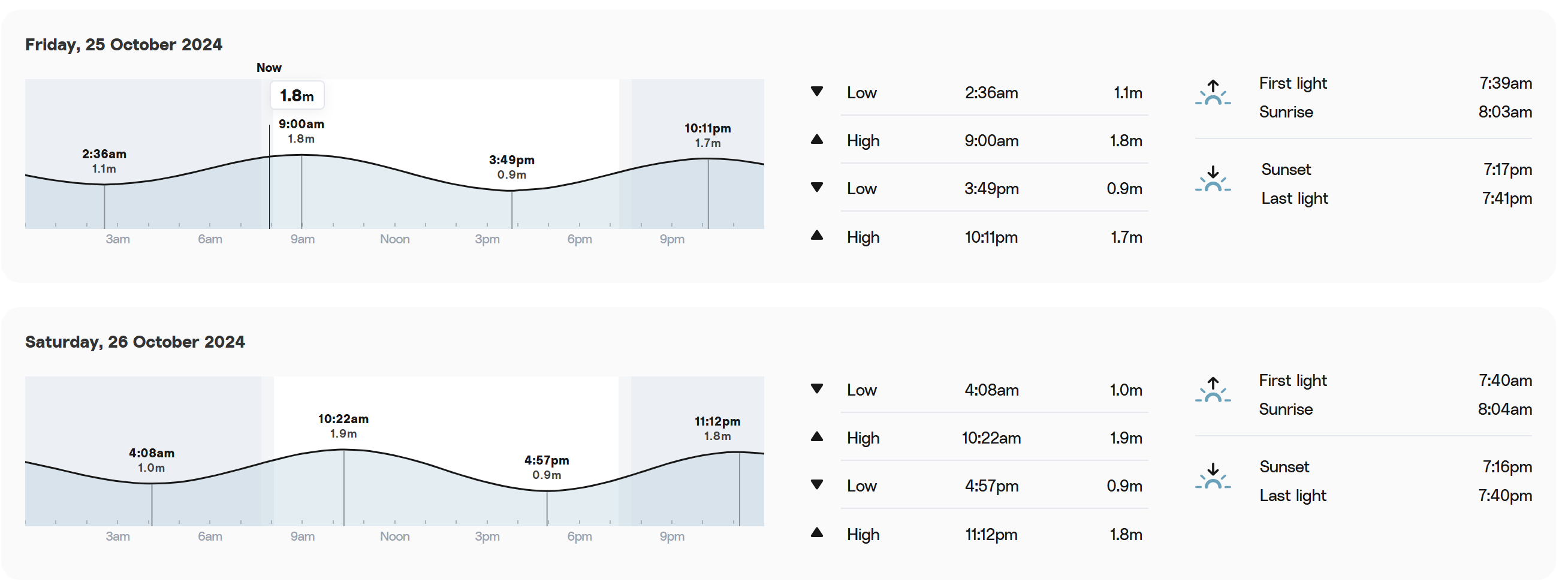The height and width of the screenshot is (588, 1568).
Task: Click the down triangle for Saturday 4:57pm low
Action: click(817, 485)
